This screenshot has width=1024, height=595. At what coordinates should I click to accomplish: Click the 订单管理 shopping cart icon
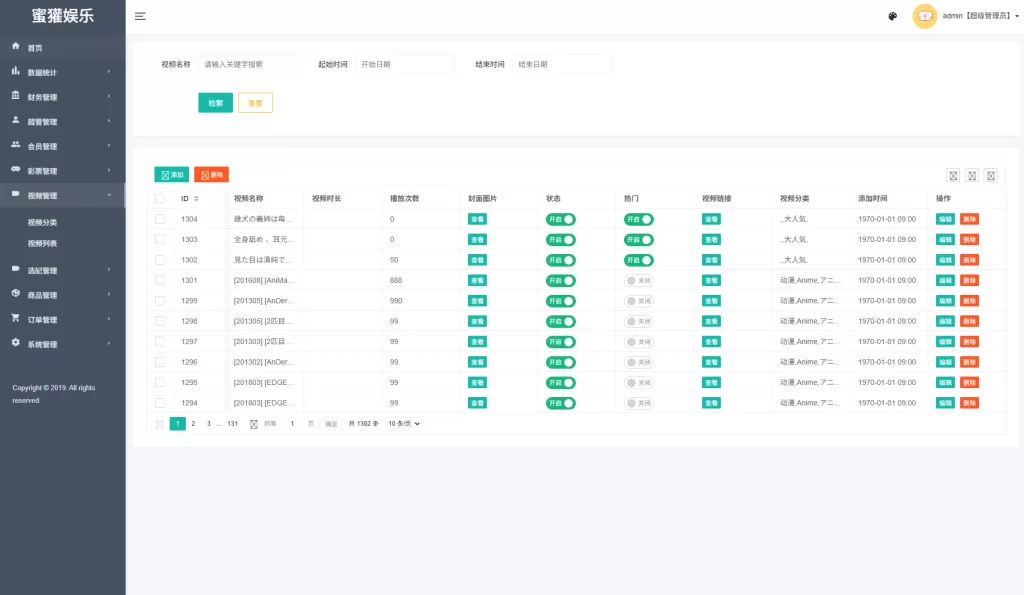click(x=16, y=319)
